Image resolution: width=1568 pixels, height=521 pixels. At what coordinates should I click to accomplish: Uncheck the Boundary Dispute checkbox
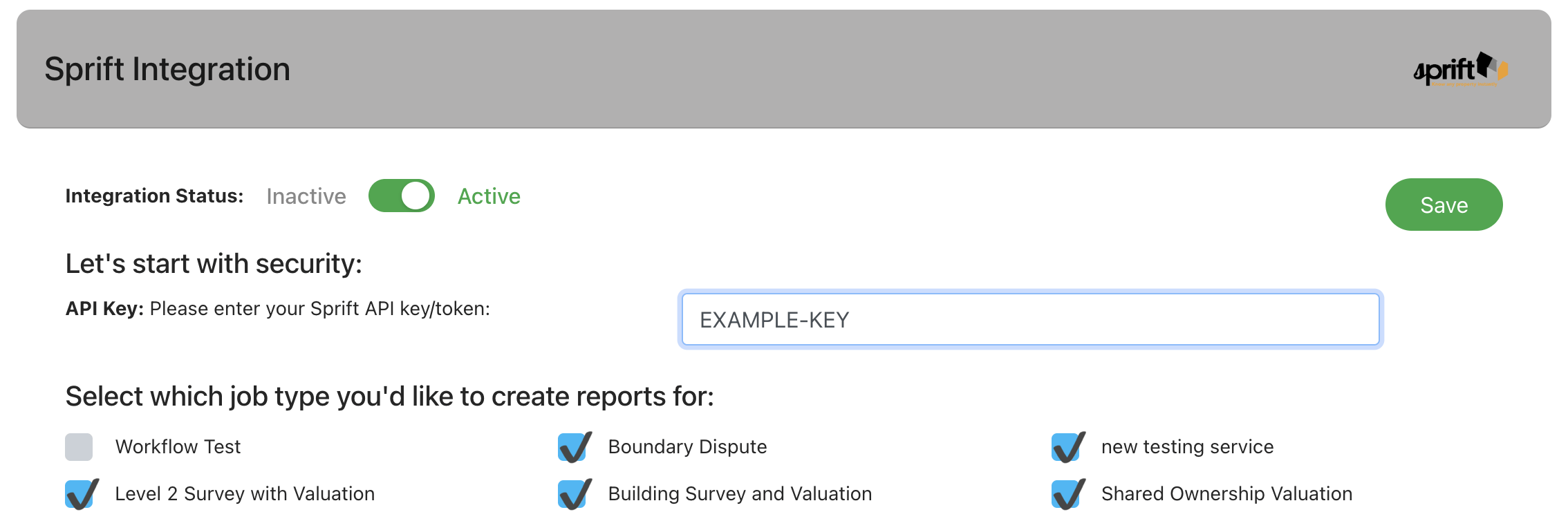coord(574,447)
